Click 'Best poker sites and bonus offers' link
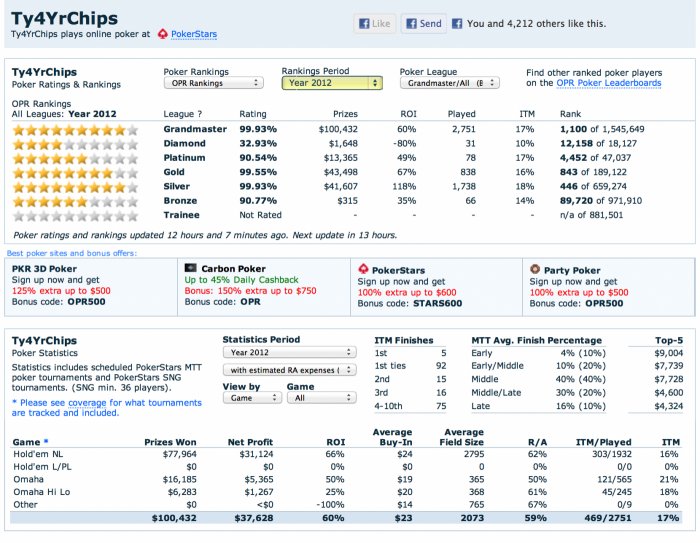The image size is (700, 543). 72,253
